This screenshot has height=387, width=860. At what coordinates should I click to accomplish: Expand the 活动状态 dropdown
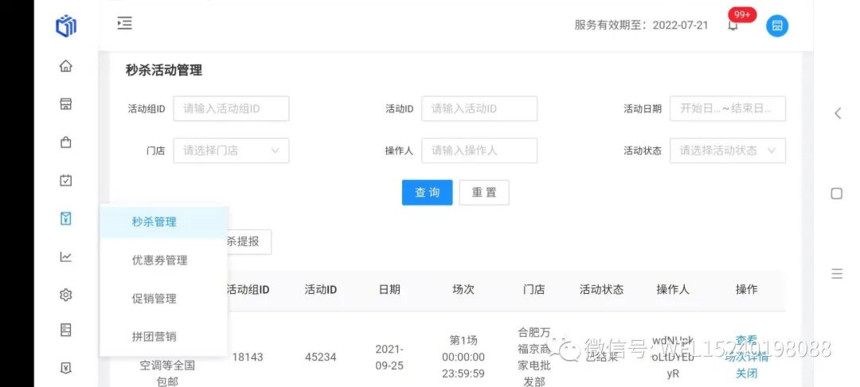click(x=727, y=151)
